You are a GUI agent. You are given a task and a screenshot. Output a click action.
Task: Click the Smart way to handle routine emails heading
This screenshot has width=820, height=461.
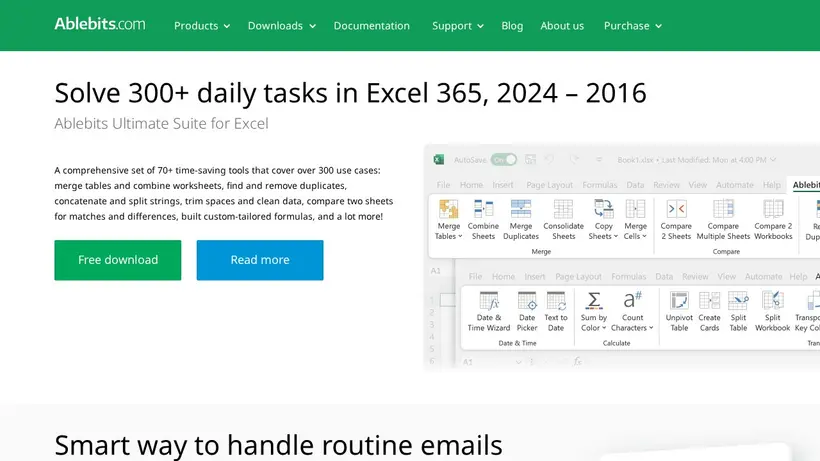tap(278, 445)
